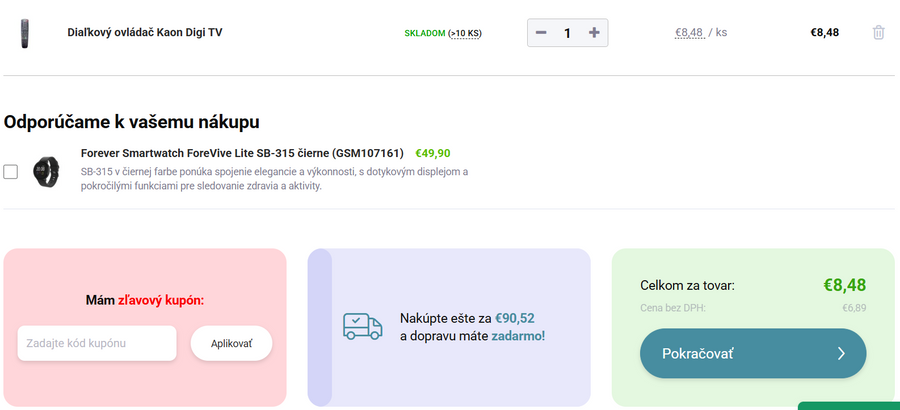Click the quantity field showing 1
The width and height of the screenshot is (900, 410).
567,33
